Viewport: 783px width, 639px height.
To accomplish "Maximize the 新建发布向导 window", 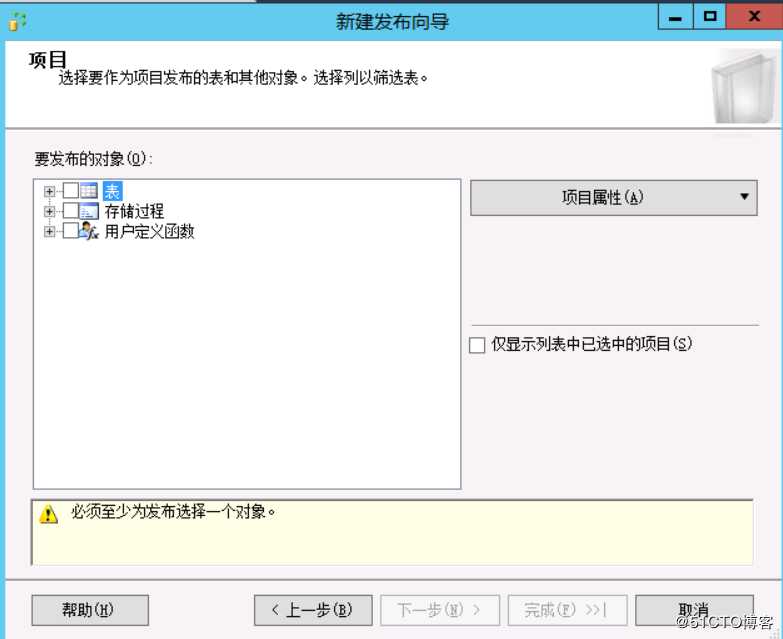I will (710, 17).
